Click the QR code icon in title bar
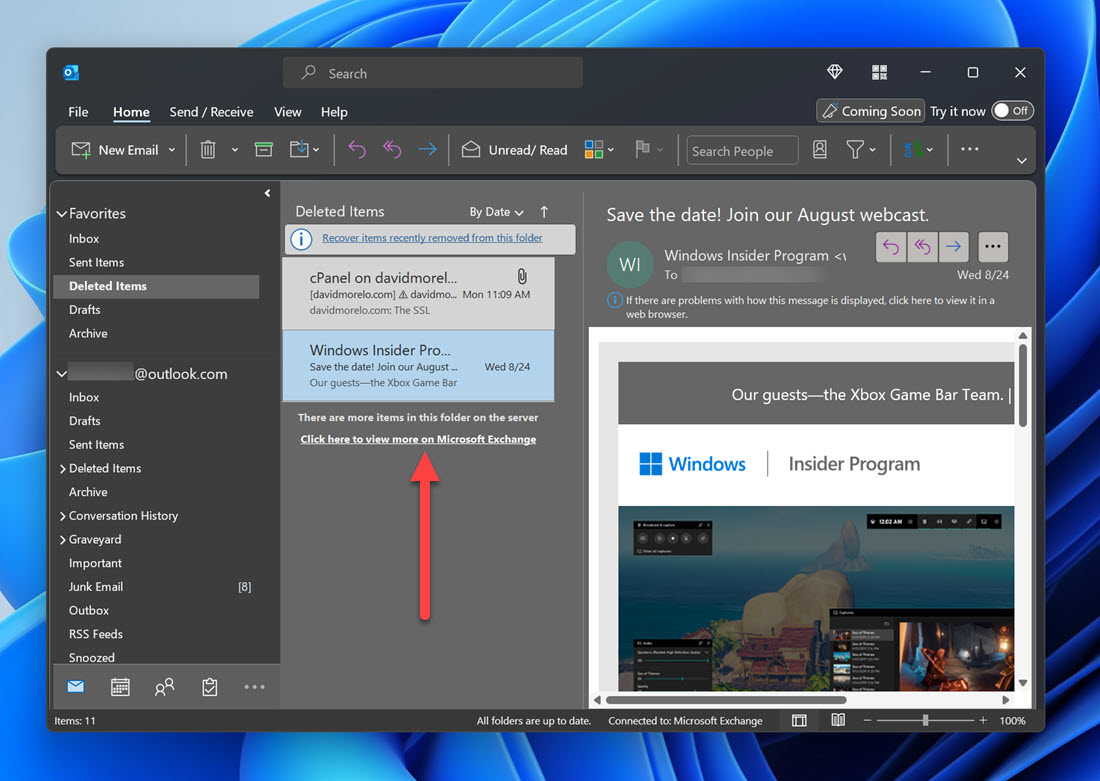 pos(879,72)
